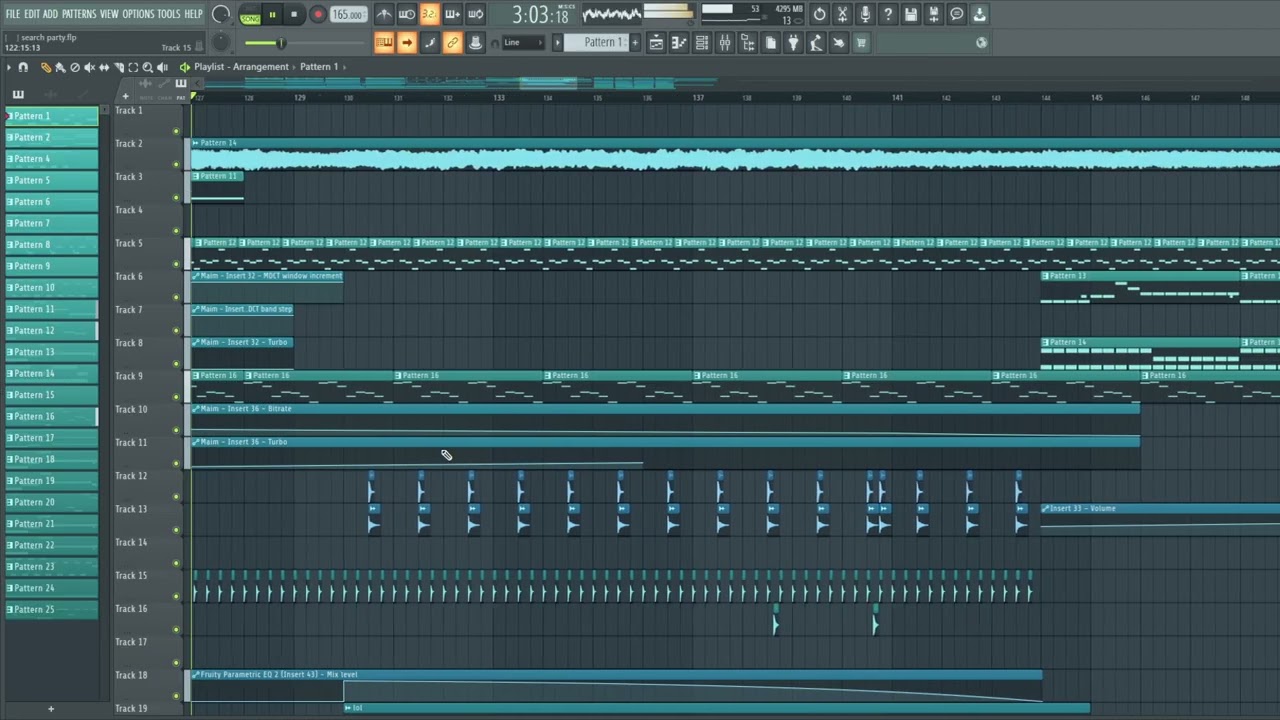Open the Mixer icon
This screenshot has height=720, width=1280.
725,42
